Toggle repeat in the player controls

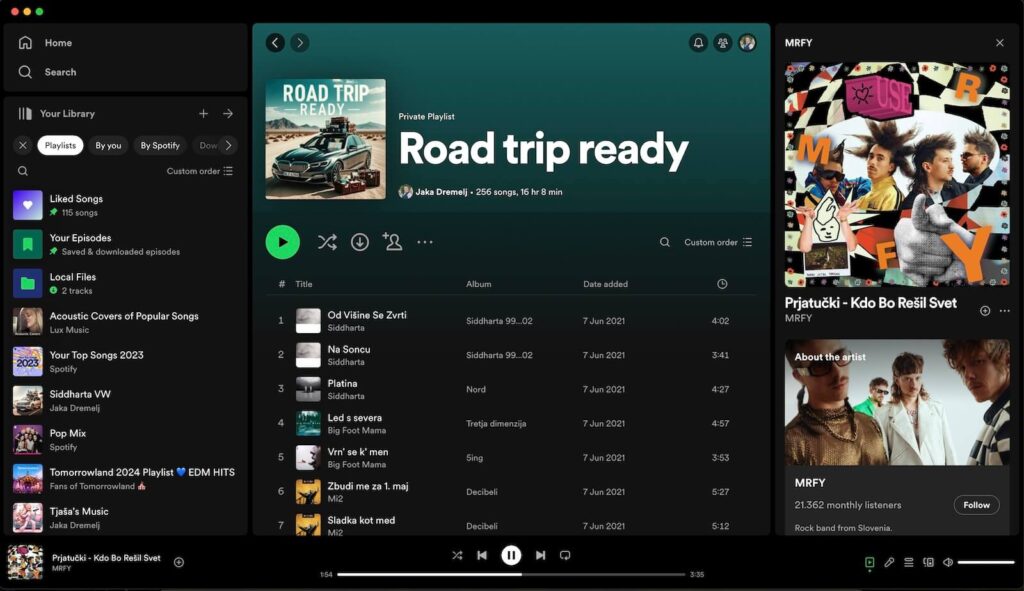coord(565,555)
